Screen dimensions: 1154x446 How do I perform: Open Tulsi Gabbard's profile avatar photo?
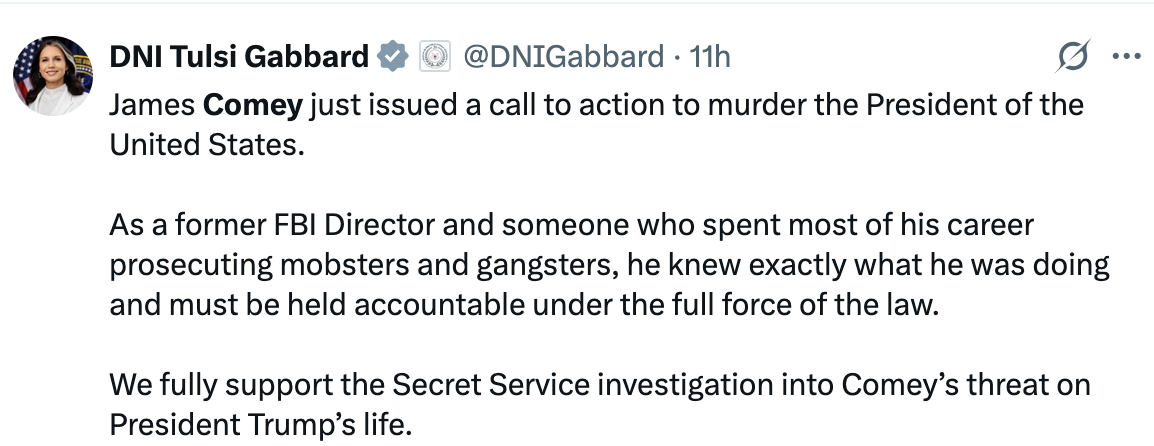pos(53,76)
